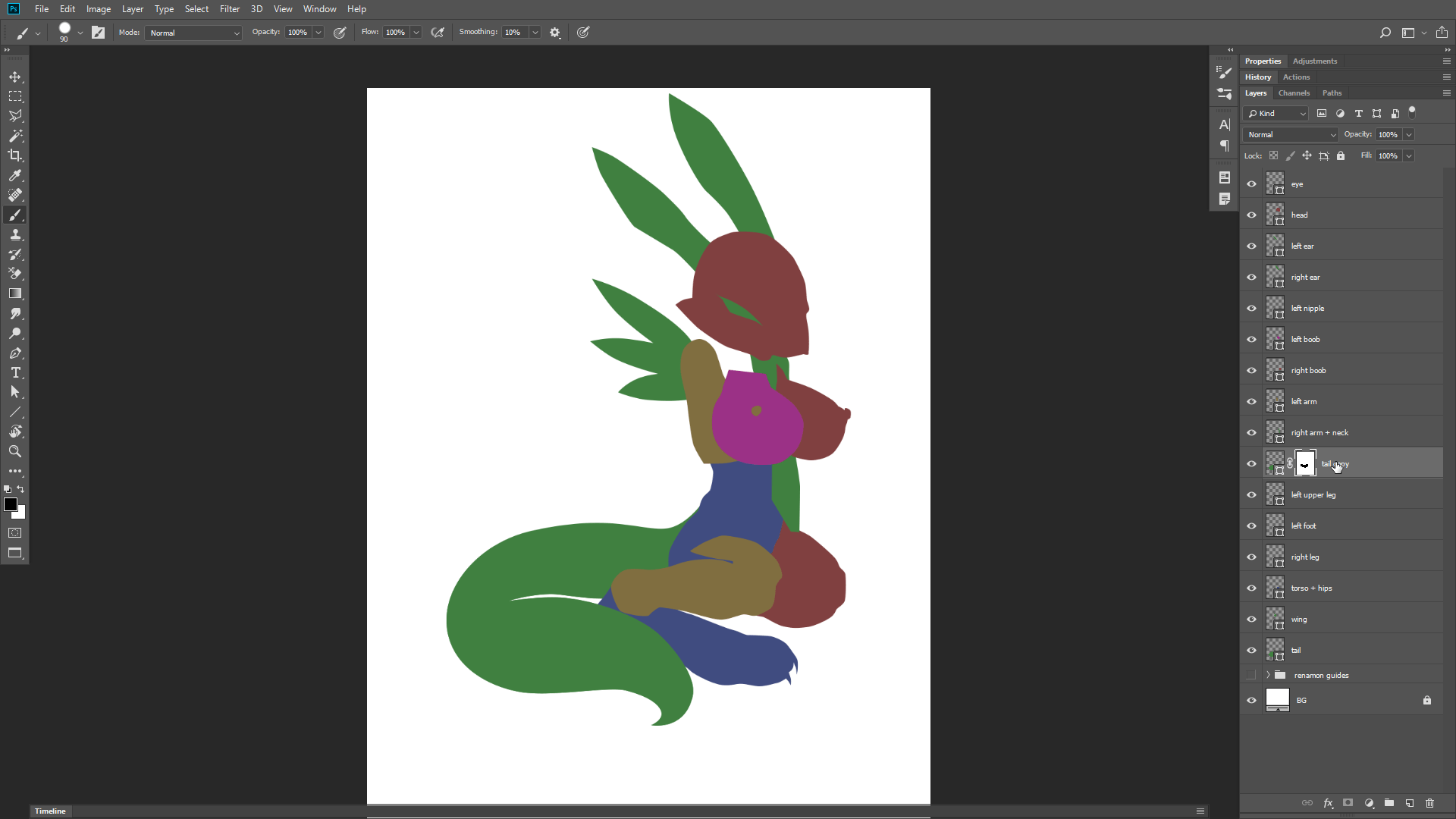Hide the wing layer

1251,620
